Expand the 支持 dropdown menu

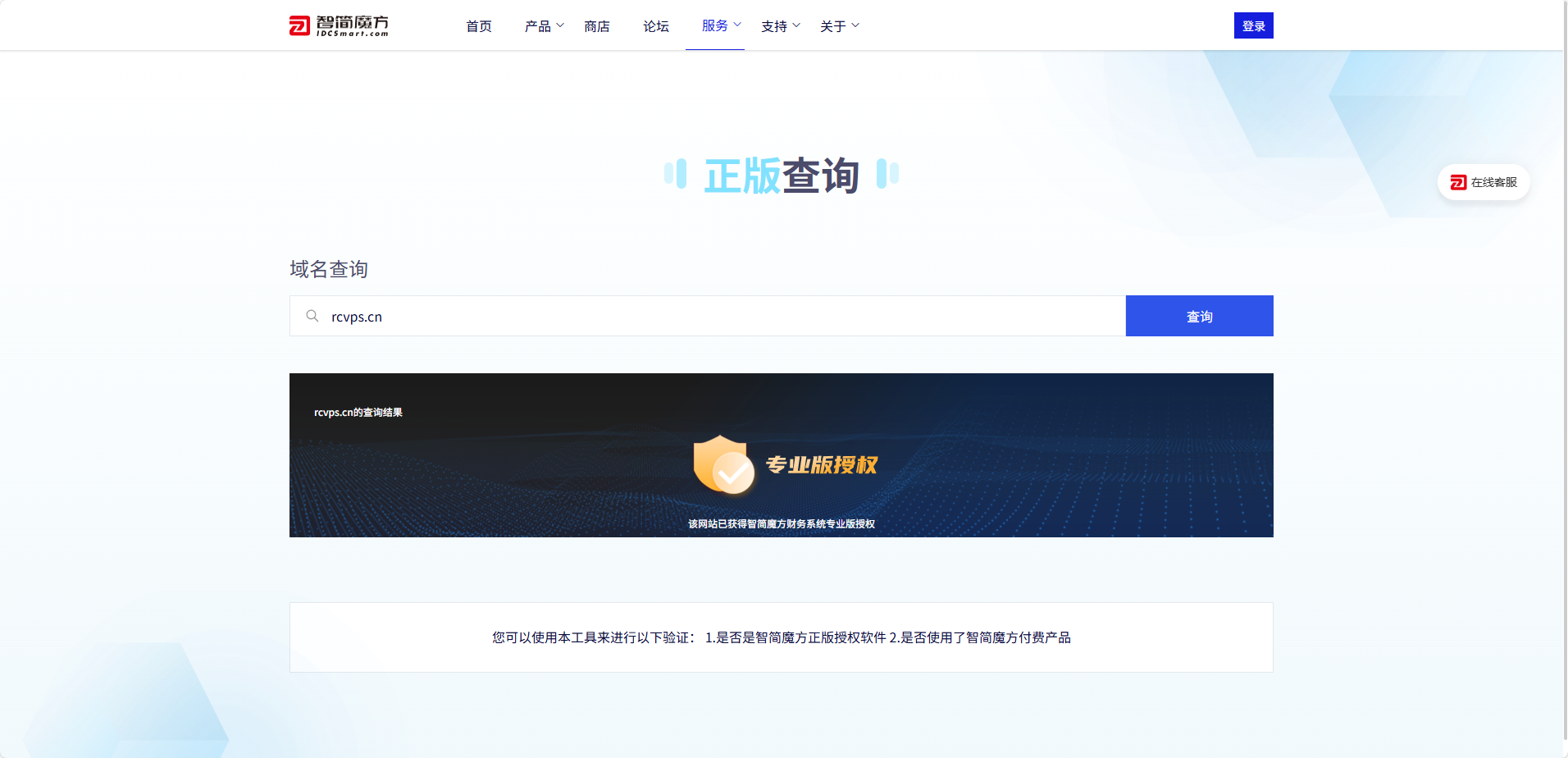point(779,25)
